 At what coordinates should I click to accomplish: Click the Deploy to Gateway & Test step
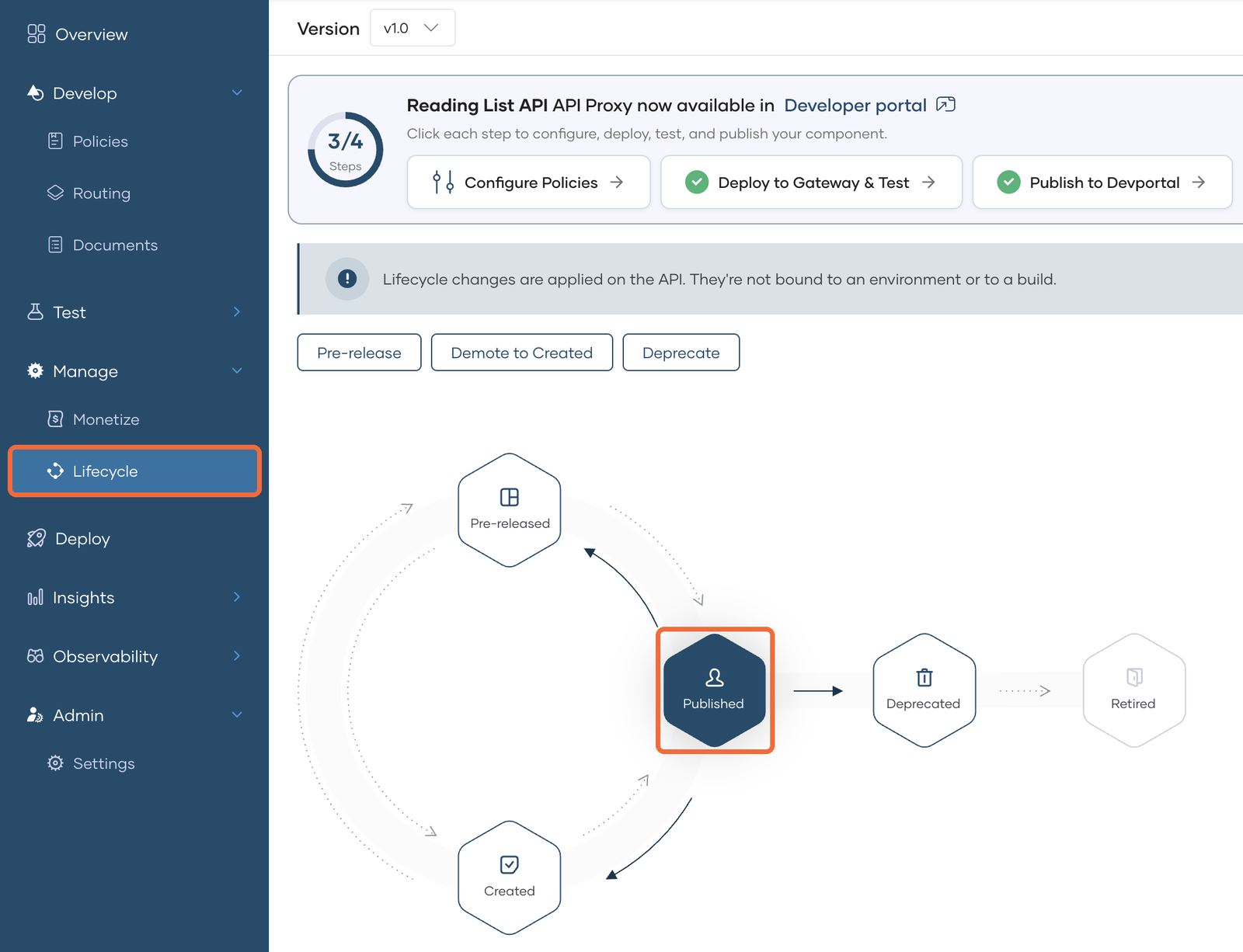tap(812, 182)
